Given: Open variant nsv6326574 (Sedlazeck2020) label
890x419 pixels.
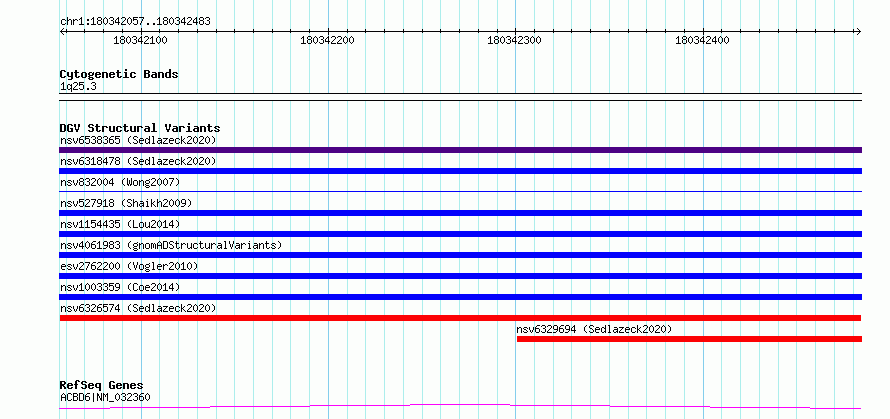Looking at the screenshot, I should click(x=138, y=308).
